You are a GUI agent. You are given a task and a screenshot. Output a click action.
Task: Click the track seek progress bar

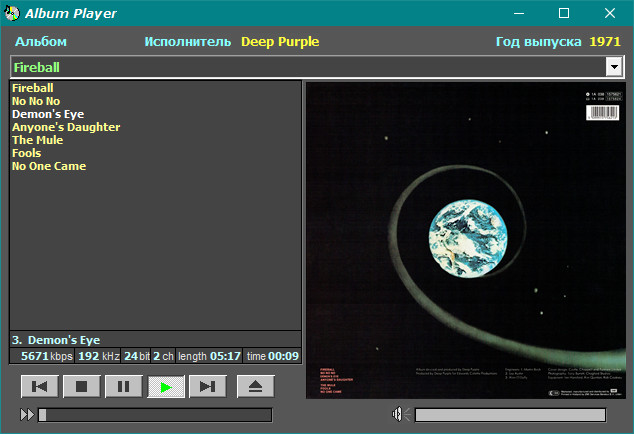point(155,415)
